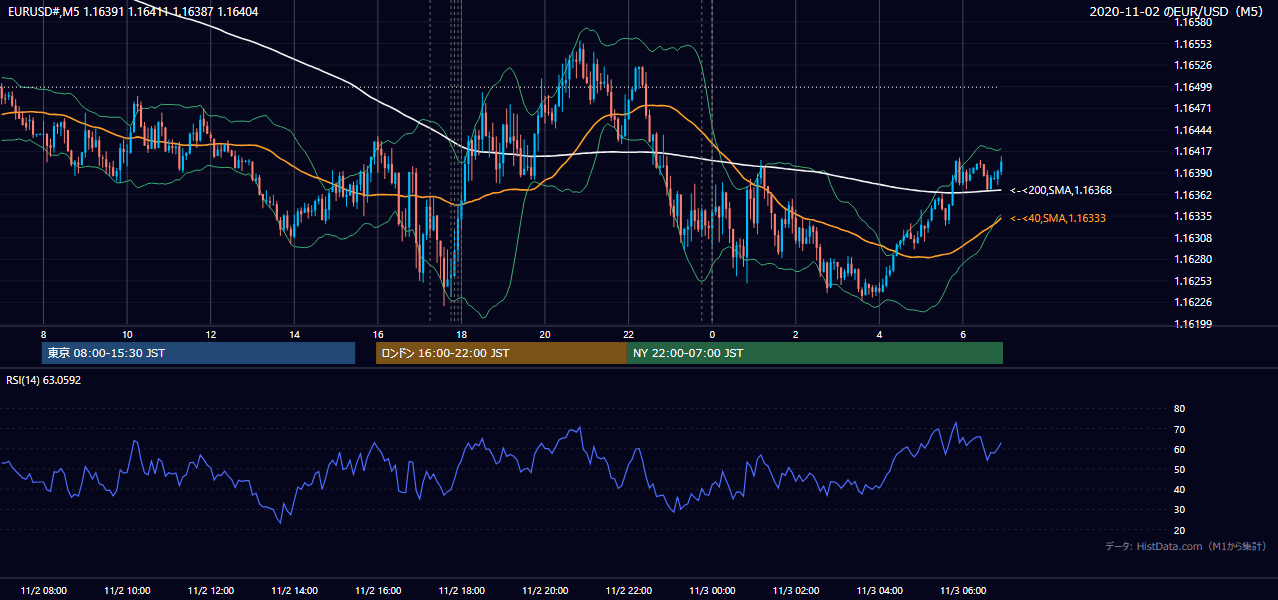Click the 11/2 22:00 date label
Viewport: 1278px width, 600px height.
point(628,591)
